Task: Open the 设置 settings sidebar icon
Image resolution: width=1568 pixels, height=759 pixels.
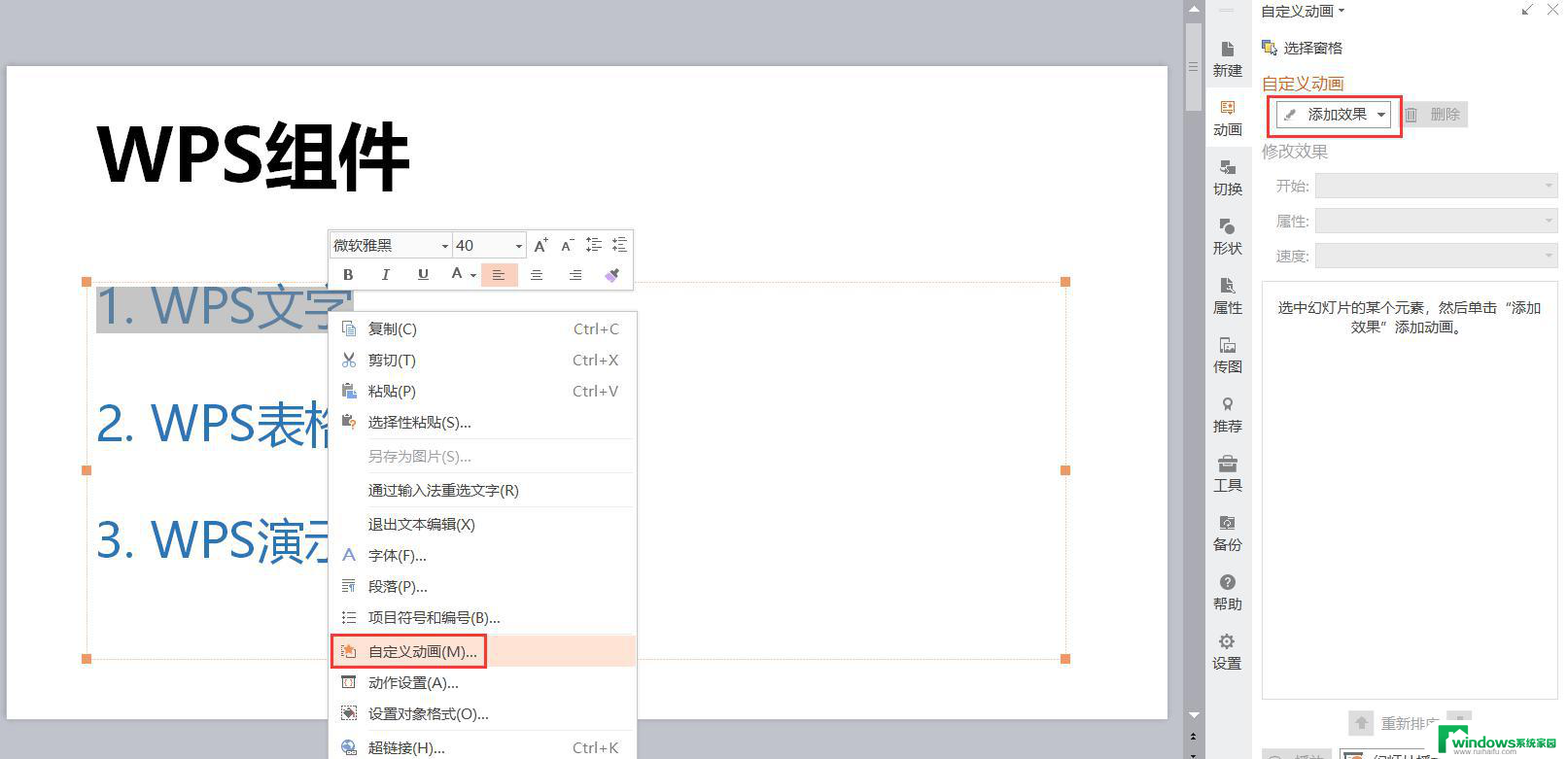Action: pos(1227,651)
